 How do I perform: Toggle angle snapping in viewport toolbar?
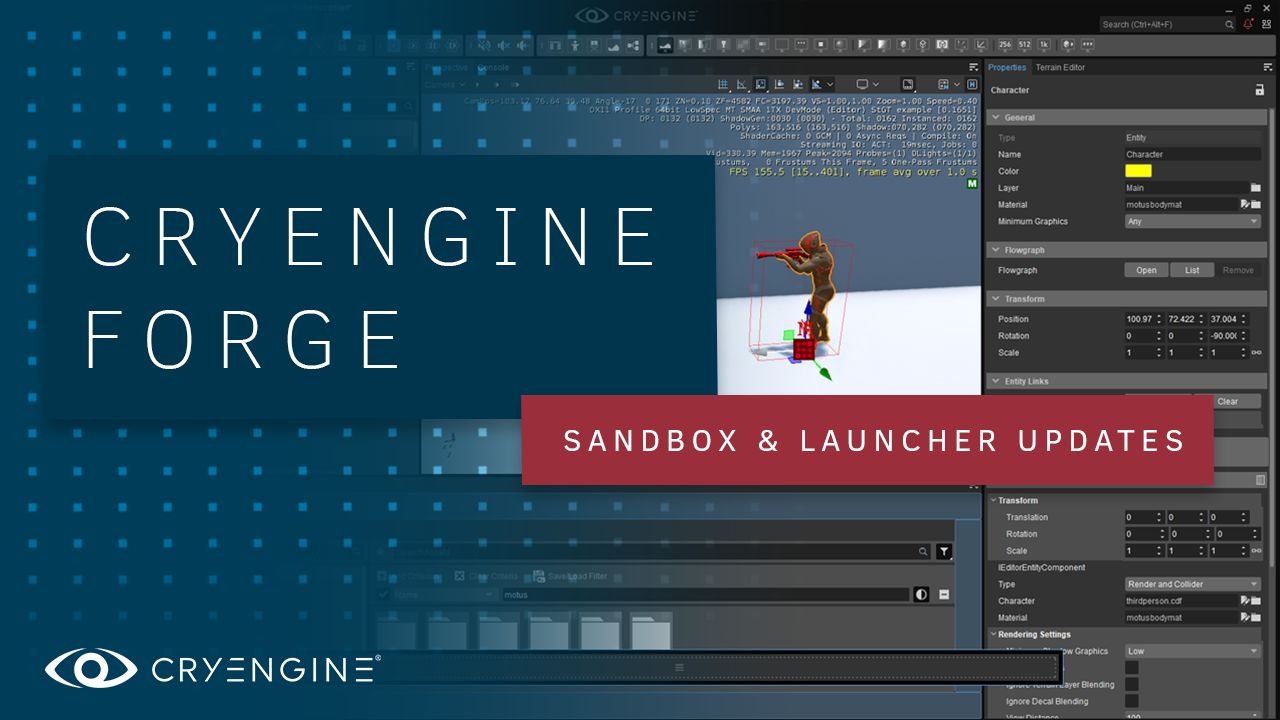(x=741, y=85)
